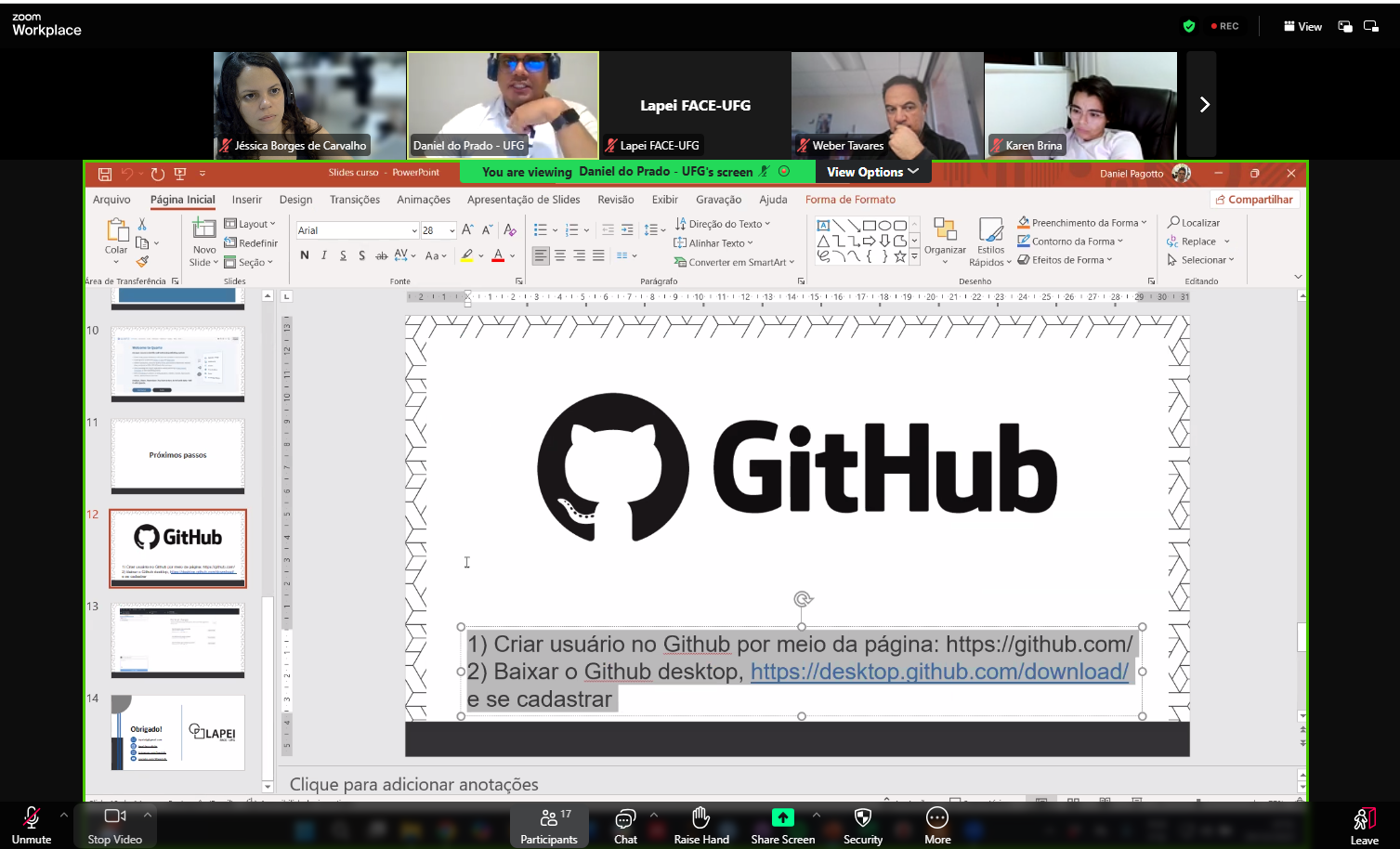Click the Leave meeting icon
Image resolution: width=1400 pixels, height=849 pixels.
1364,825
